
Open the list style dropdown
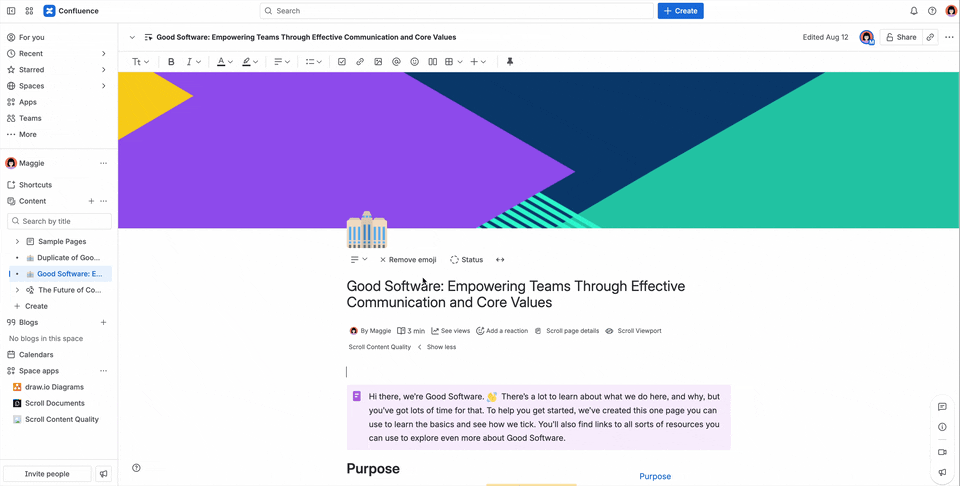coord(313,62)
